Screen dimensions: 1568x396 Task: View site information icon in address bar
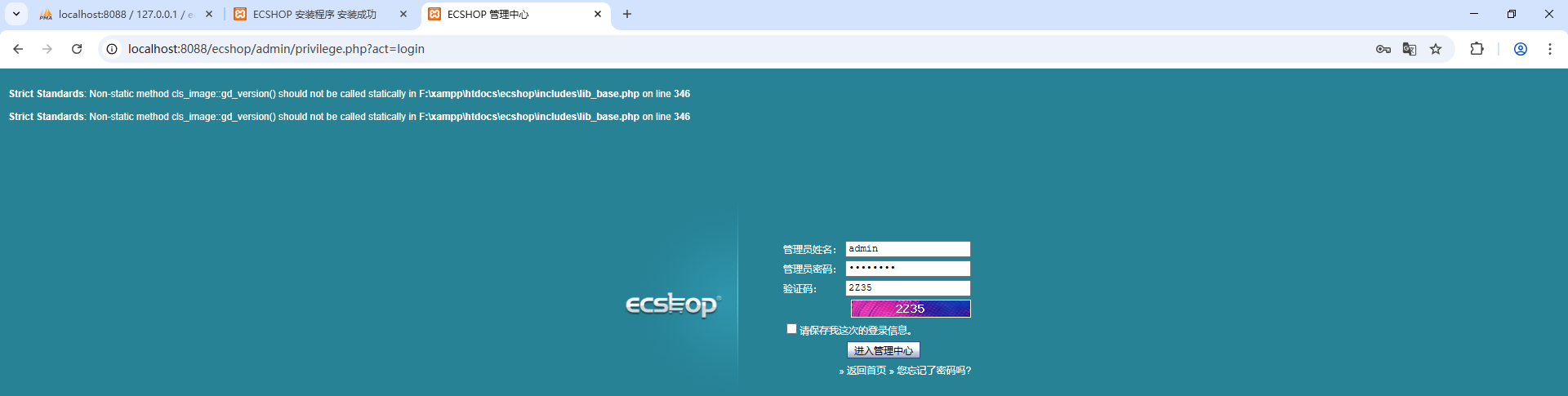pos(112,49)
